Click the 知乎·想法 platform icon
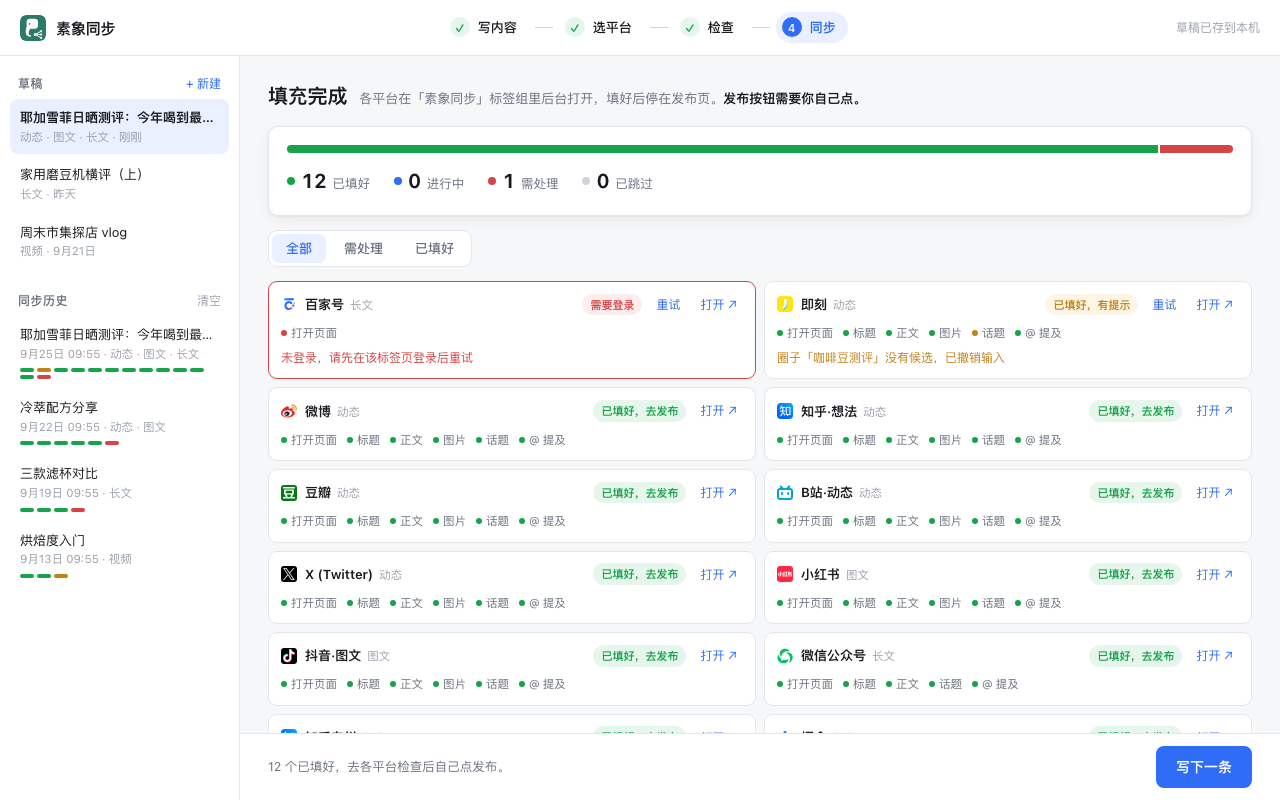Image resolution: width=1280 pixels, height=800 pixels. (x=785, y=411)
